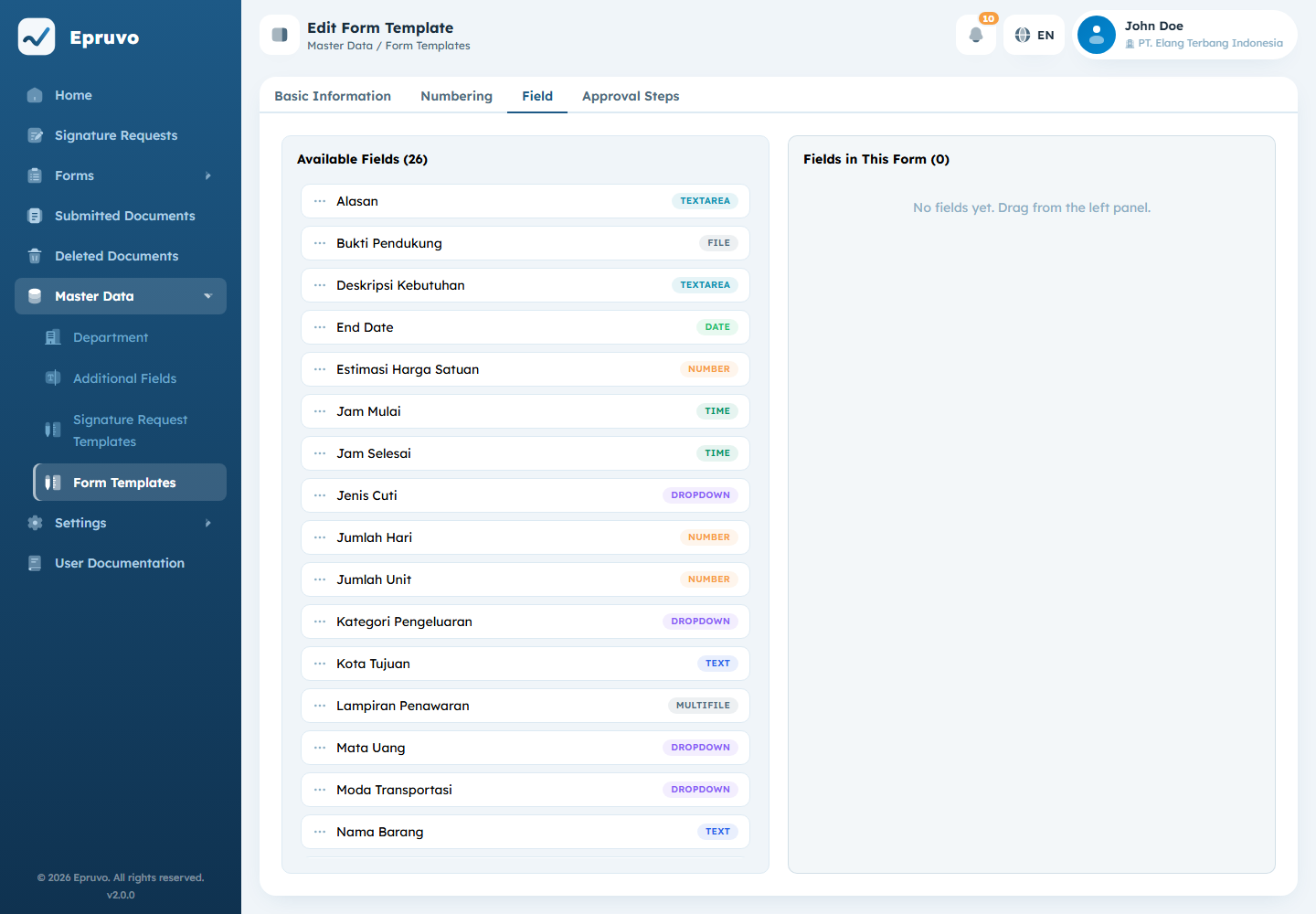
Task: Click Form Templates in the breadcrumb
Action: 428,46
